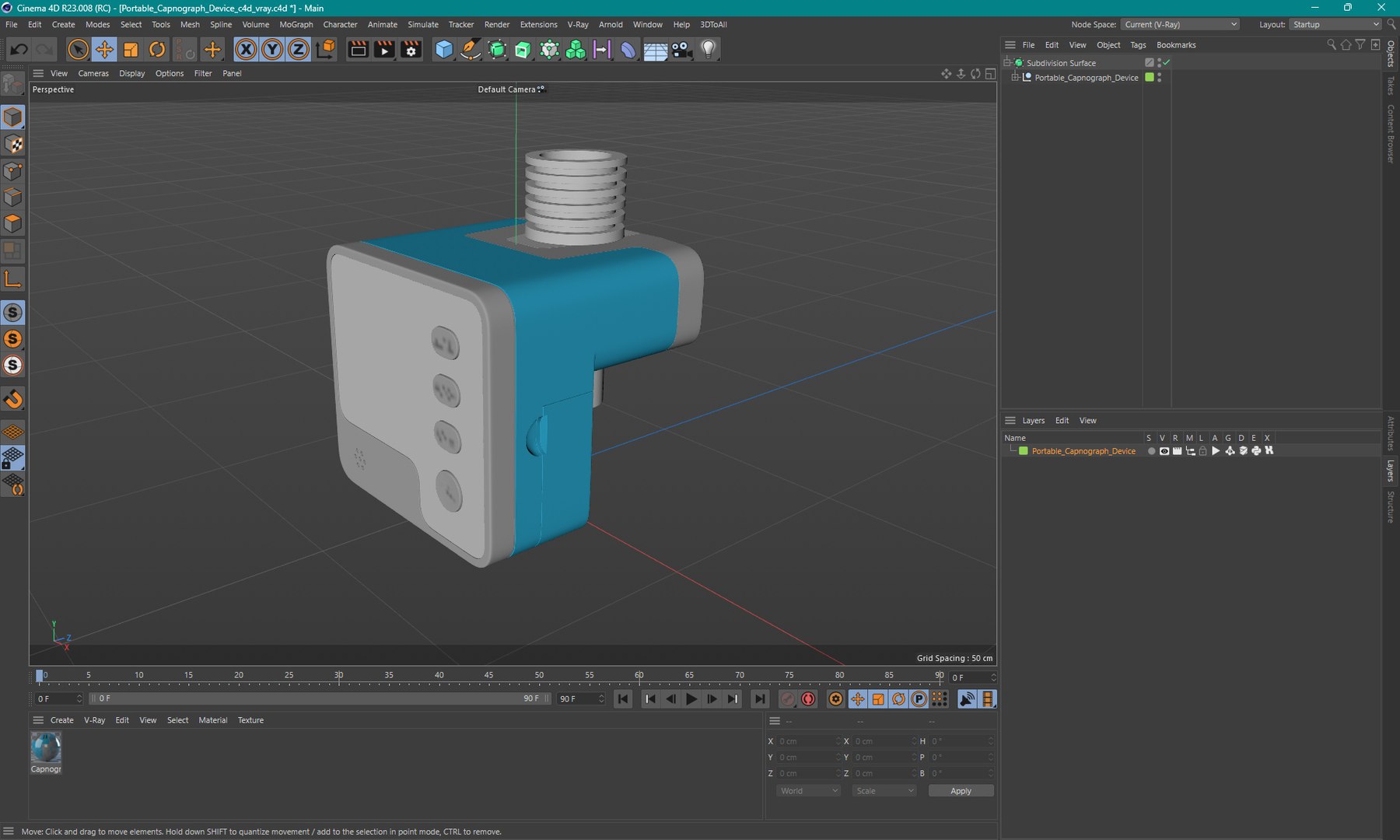Screen dimensions: 1400x840
Task: Toggle layer lock icon
Action: pos(1203,451)
